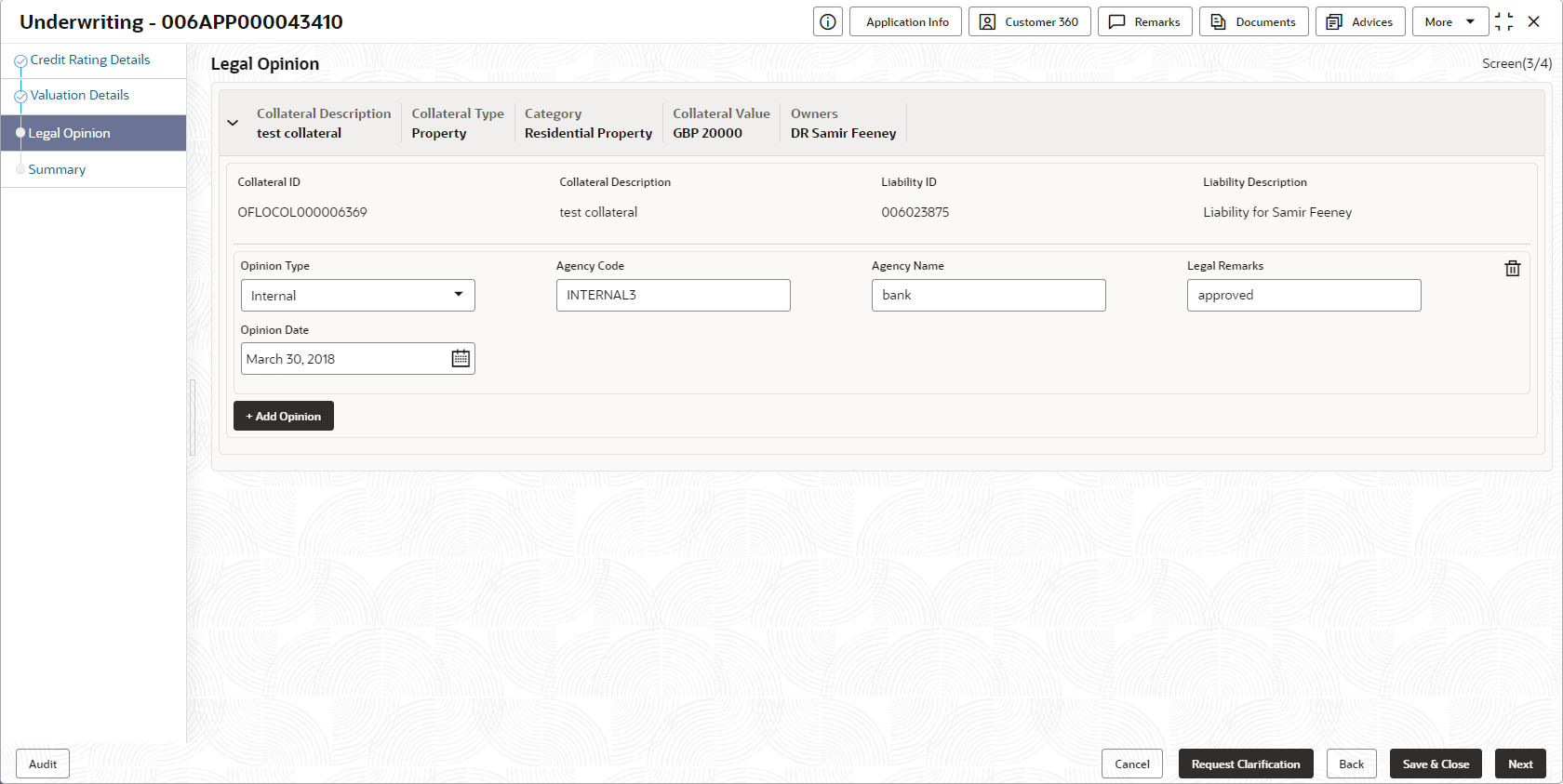Click the Residential Property category text
Screen dimensions: 1563x784
point(589,133)
